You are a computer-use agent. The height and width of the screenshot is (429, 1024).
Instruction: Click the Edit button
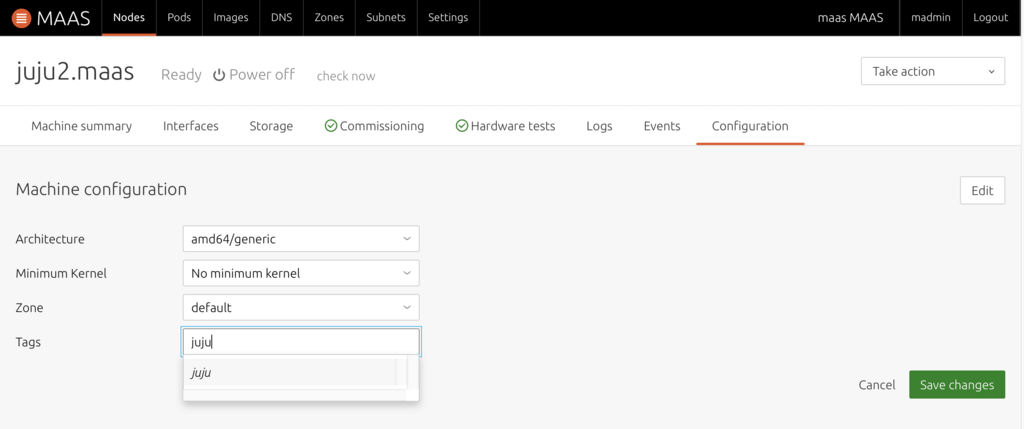(982, 191)
